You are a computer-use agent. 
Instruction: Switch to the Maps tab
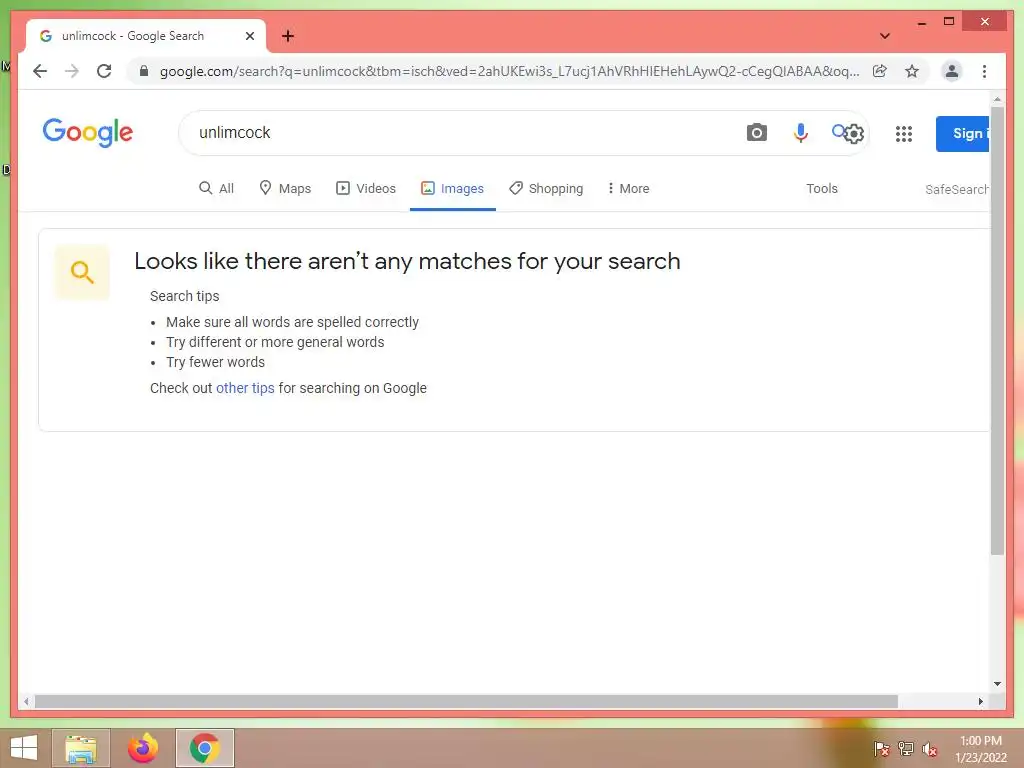point(285,189)
